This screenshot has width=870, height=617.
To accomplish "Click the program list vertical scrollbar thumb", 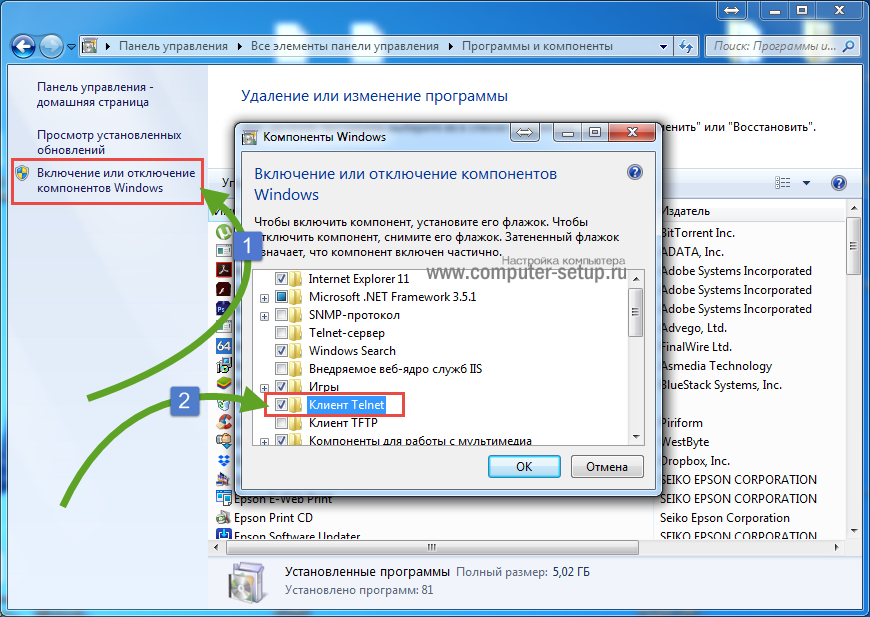I will click(x=853, y=246).
